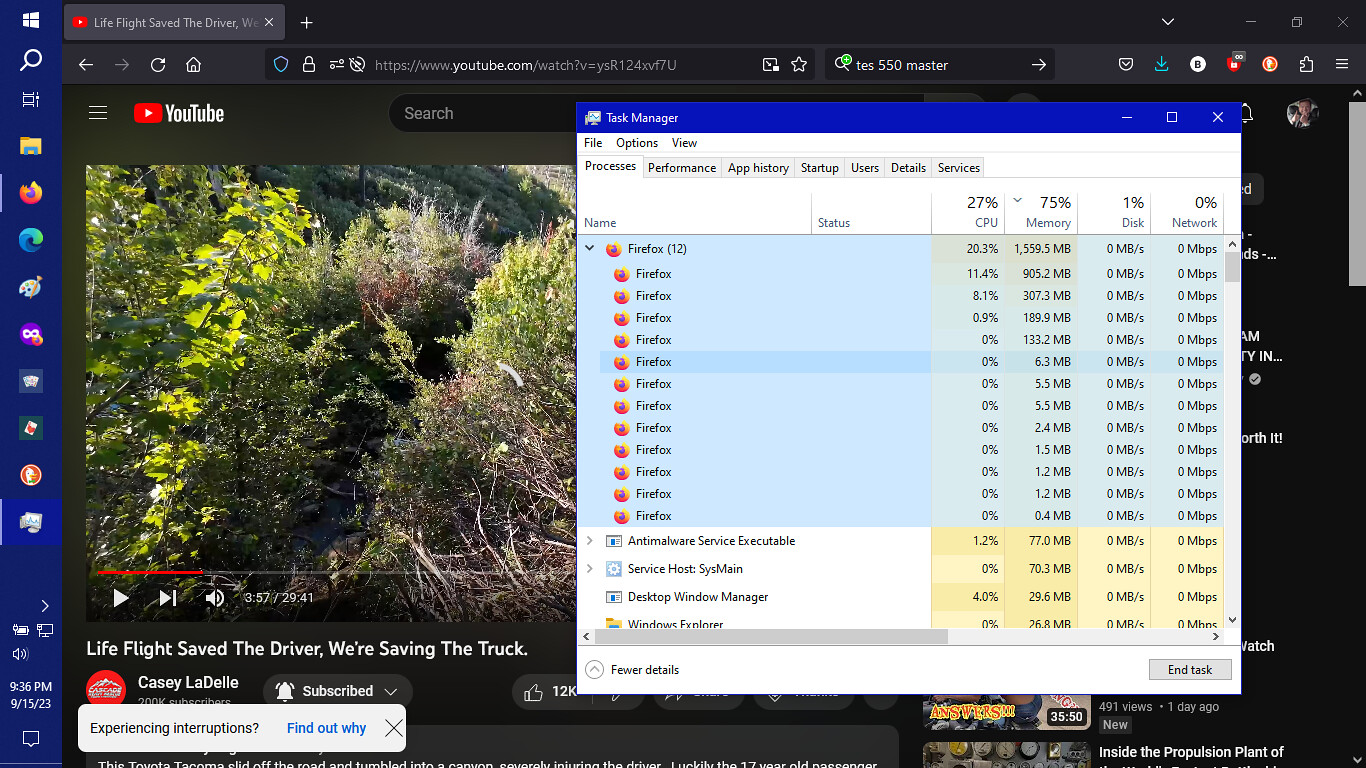The height and width of the screenshot is (768, 1366).
Task: Click End task button
Action: coord(1190,670)
